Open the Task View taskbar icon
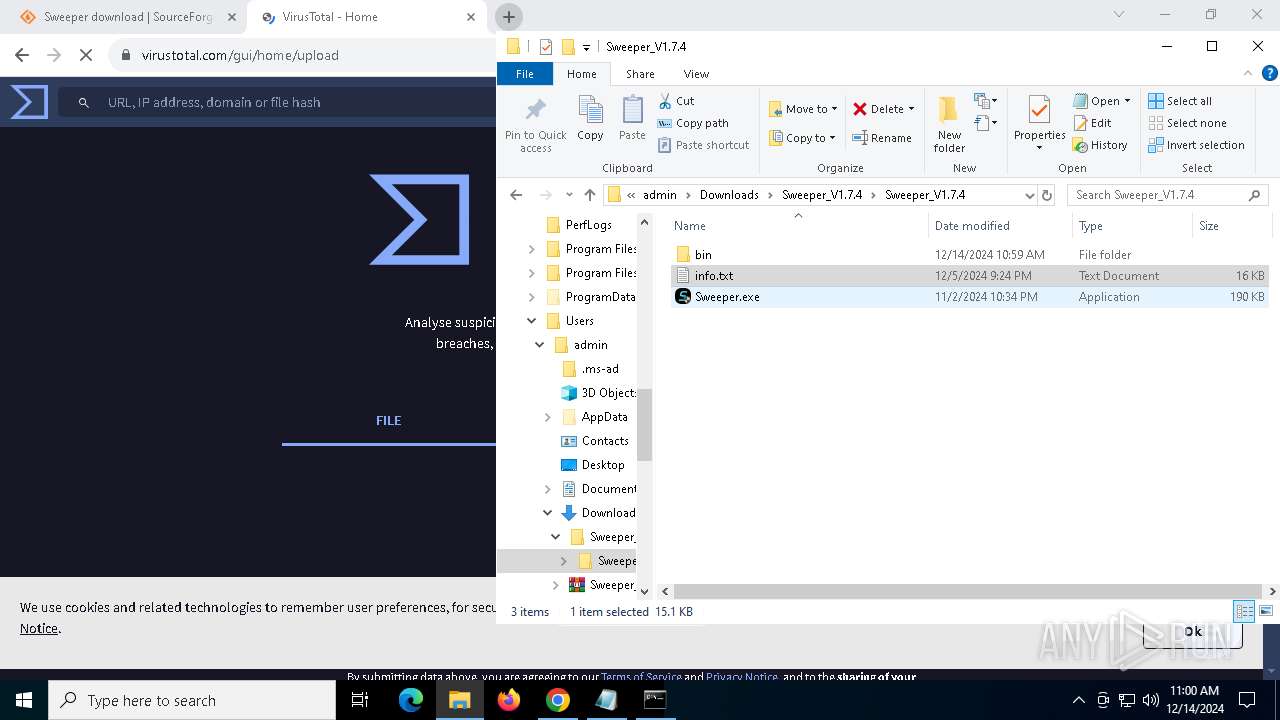This screenshot has width=1280, height=720. 360,700
